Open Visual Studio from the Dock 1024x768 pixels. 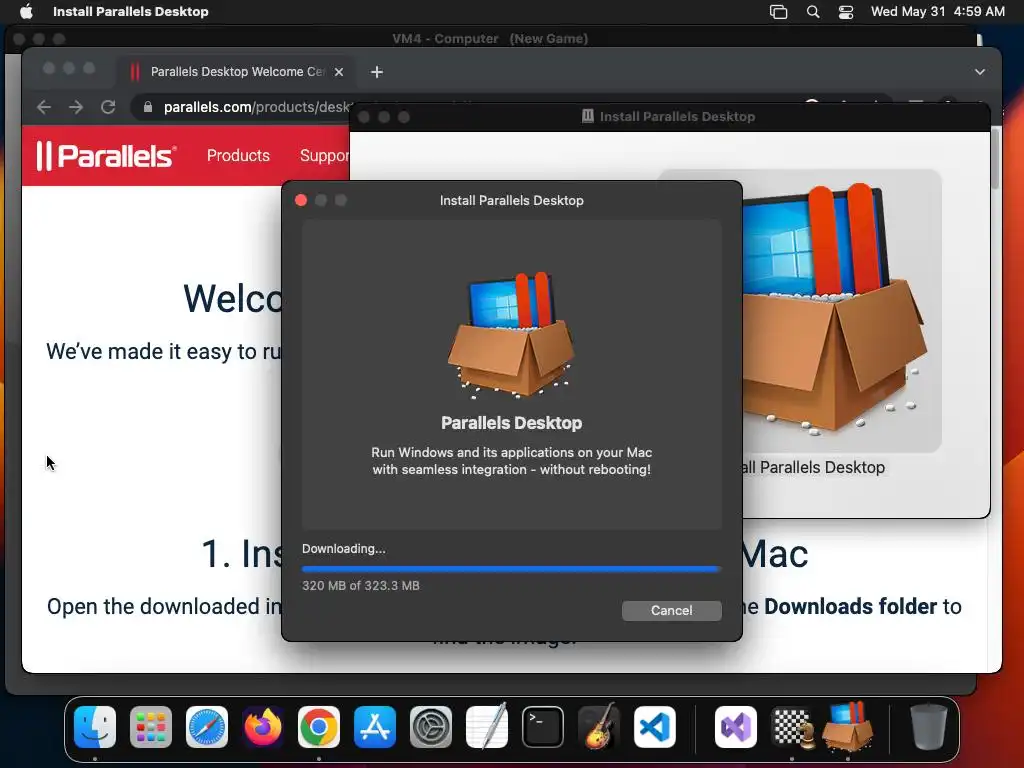pyautogui.click(x=736, y=727)
